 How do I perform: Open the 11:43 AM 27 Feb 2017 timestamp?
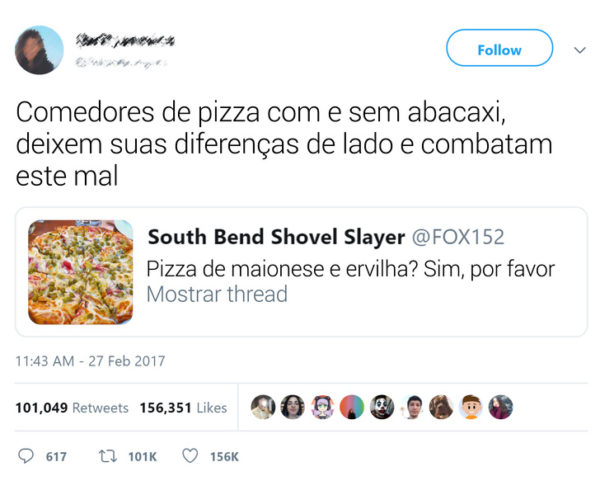[x=90, y=361]
